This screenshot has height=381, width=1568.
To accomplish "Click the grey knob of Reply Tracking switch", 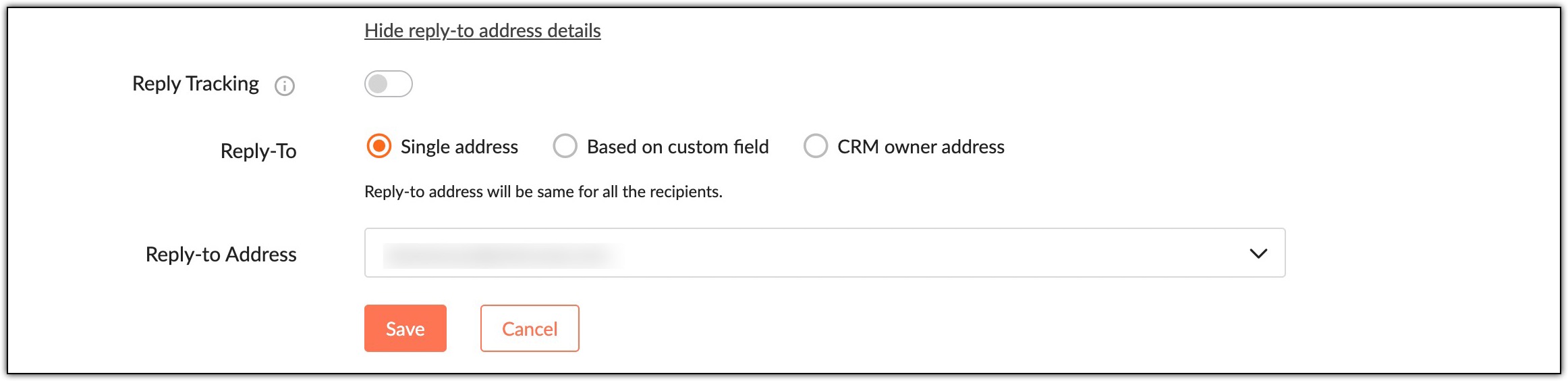I will coord(378,84).
